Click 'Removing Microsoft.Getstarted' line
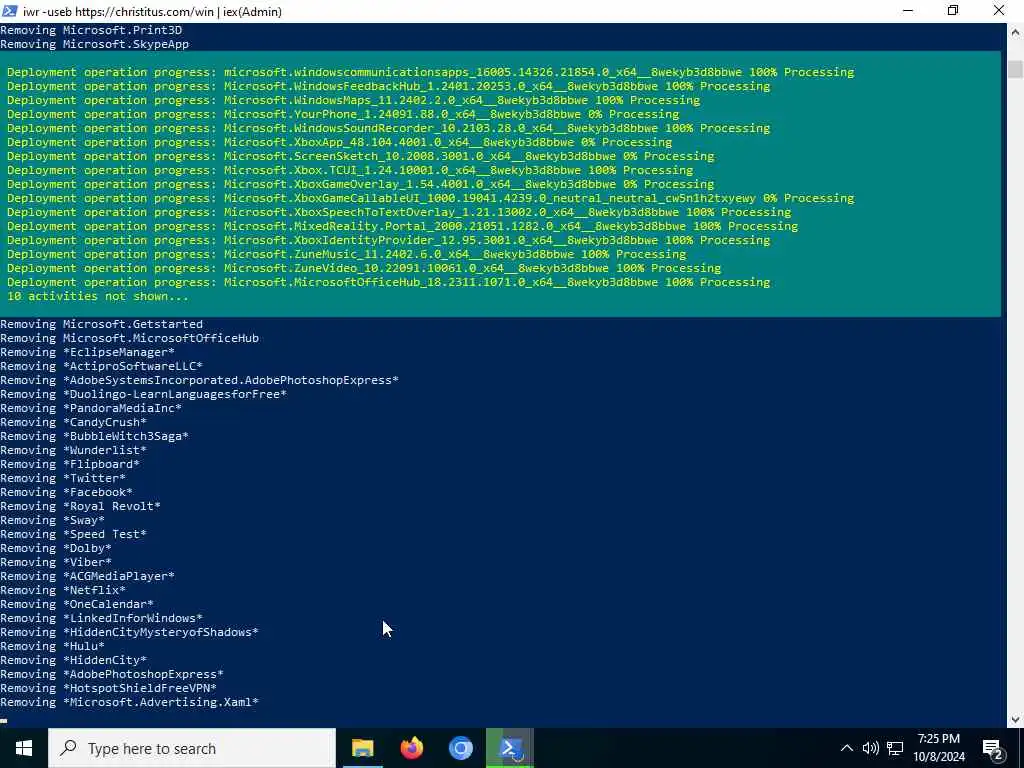 tap(101, 324)
